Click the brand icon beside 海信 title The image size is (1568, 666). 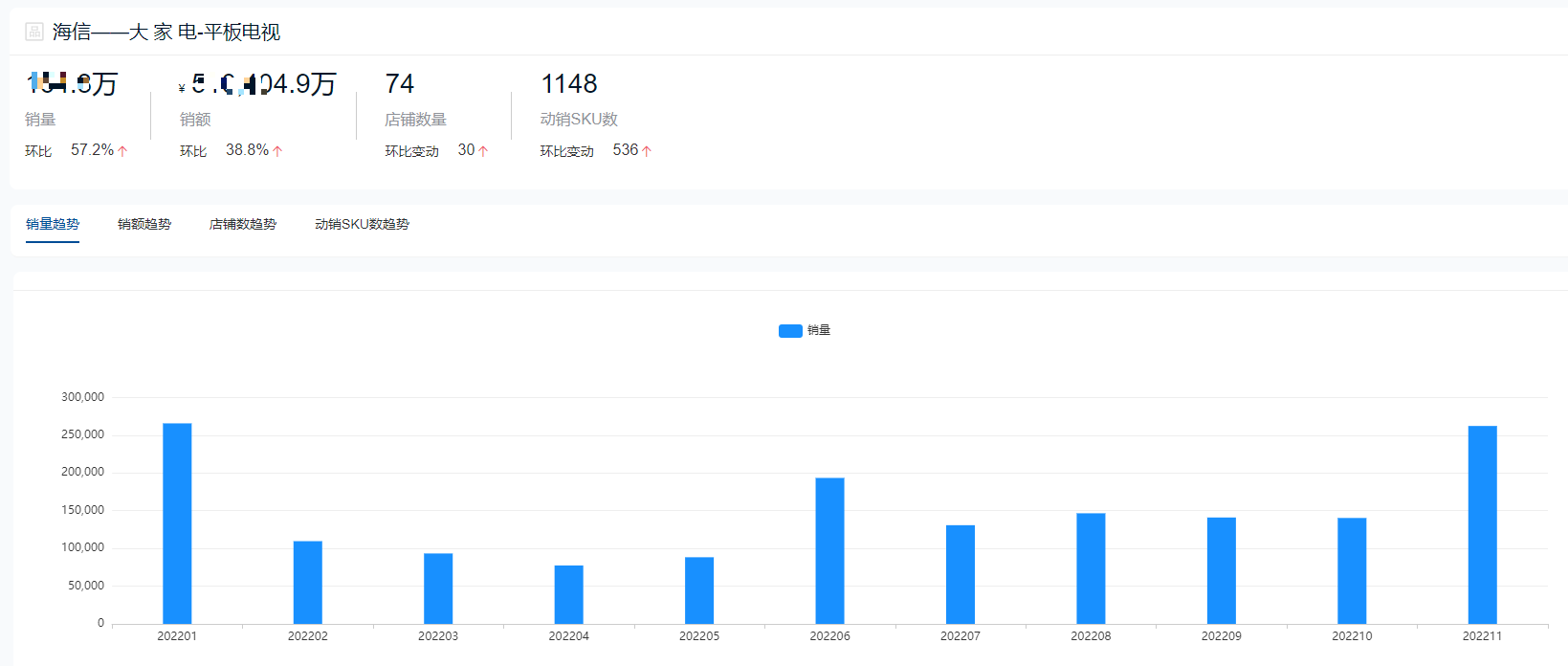34,32
